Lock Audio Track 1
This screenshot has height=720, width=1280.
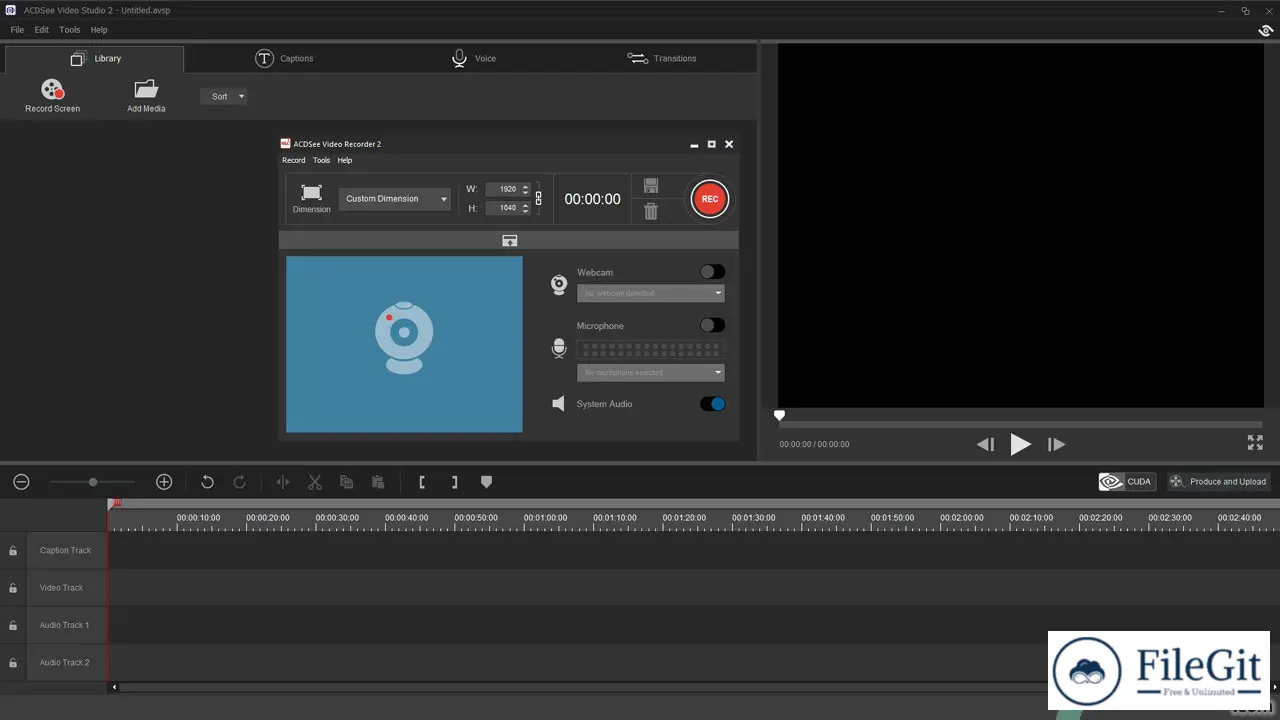(x=13, y=626)
